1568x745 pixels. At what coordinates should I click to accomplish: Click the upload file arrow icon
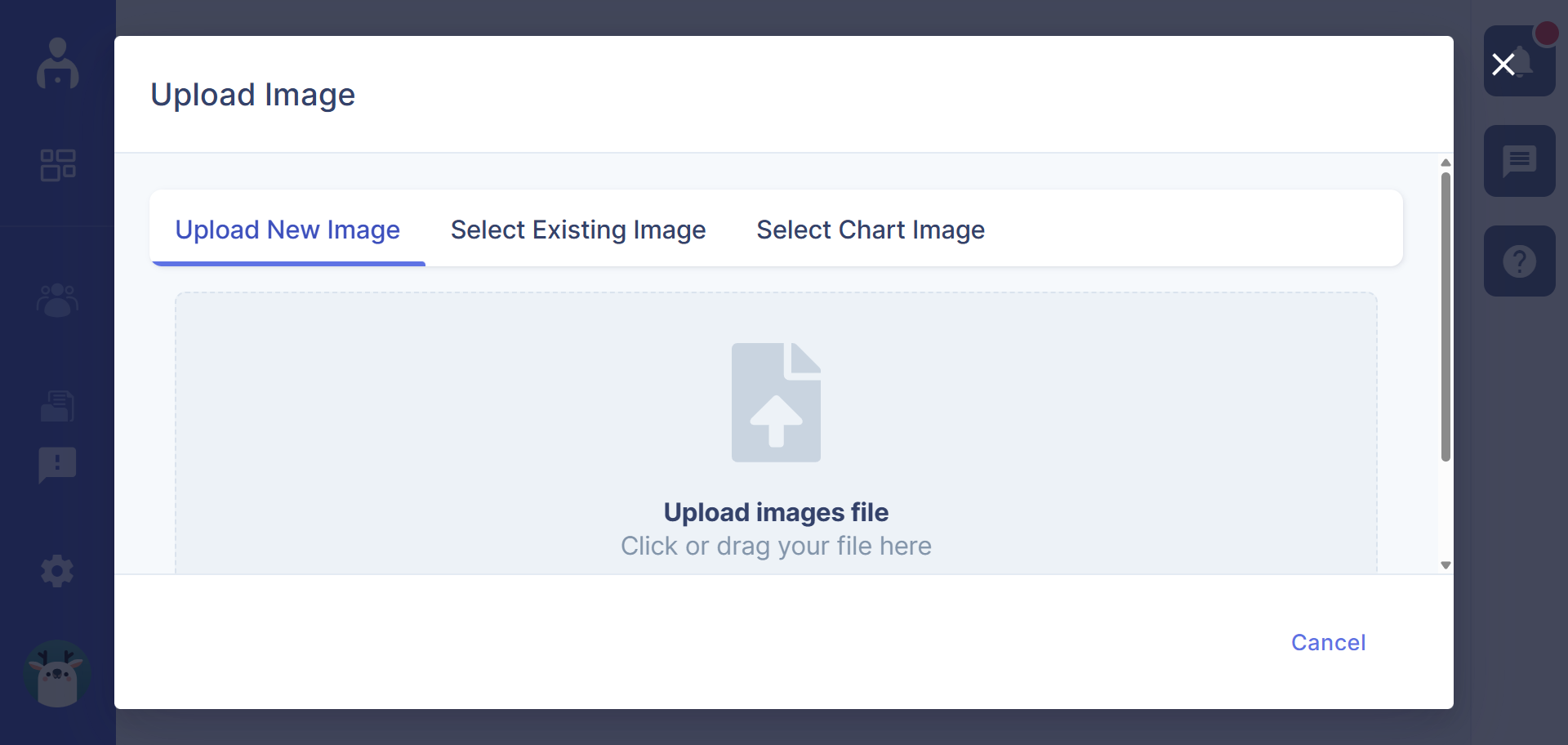[776, 402]
